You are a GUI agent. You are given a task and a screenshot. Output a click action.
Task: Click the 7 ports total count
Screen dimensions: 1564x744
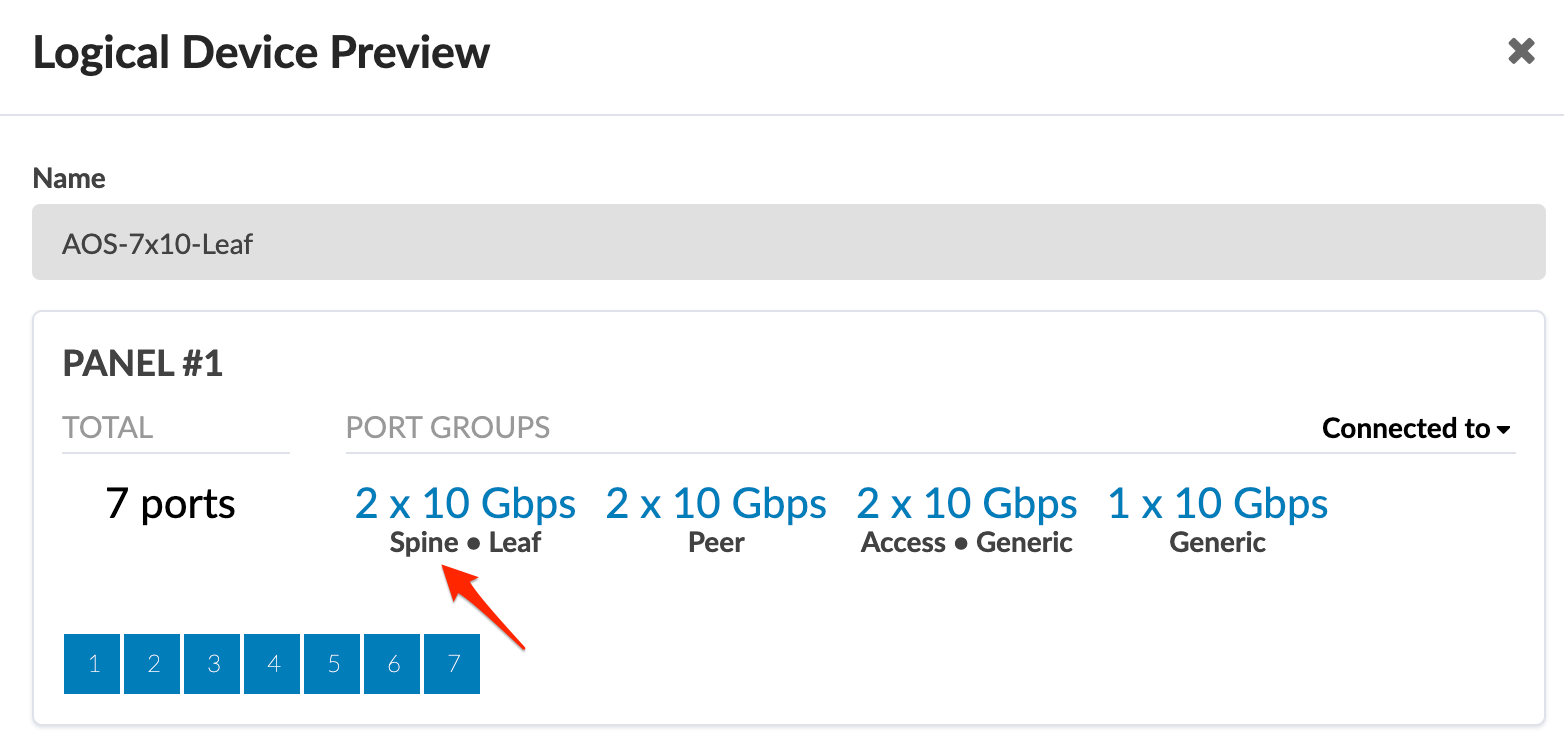[x=171, y=504]
